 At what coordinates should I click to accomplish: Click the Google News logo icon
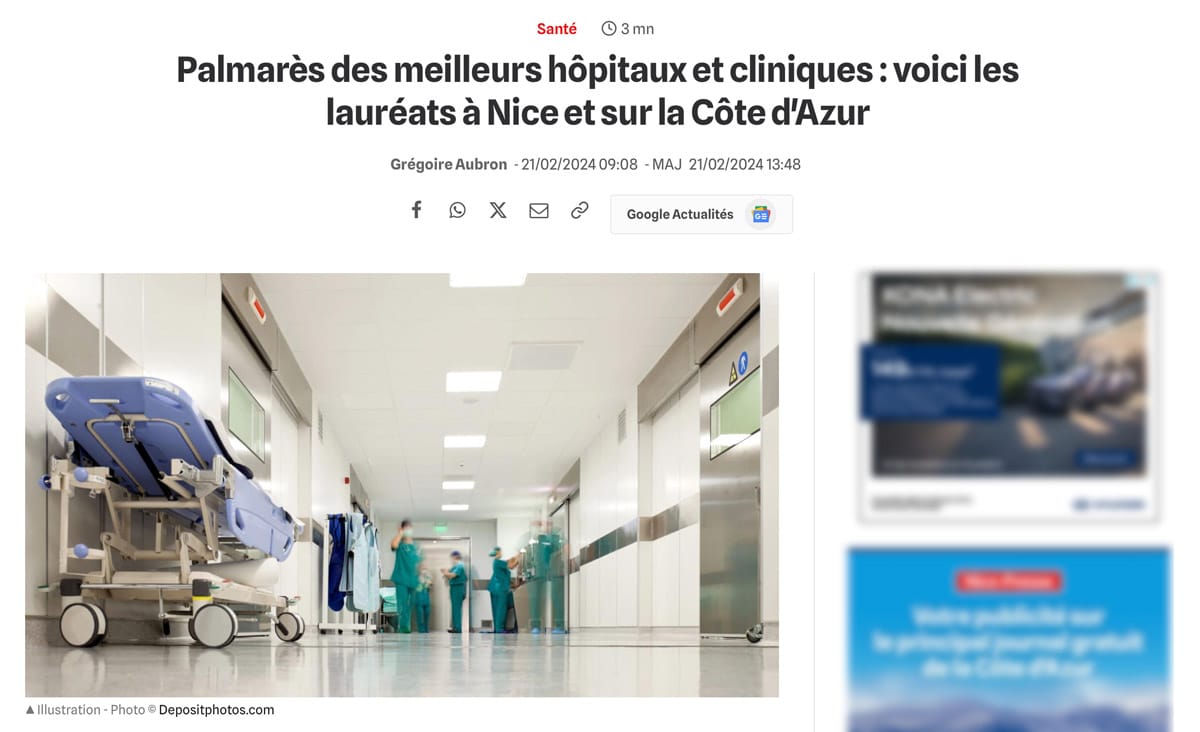[x=761, y=214]
